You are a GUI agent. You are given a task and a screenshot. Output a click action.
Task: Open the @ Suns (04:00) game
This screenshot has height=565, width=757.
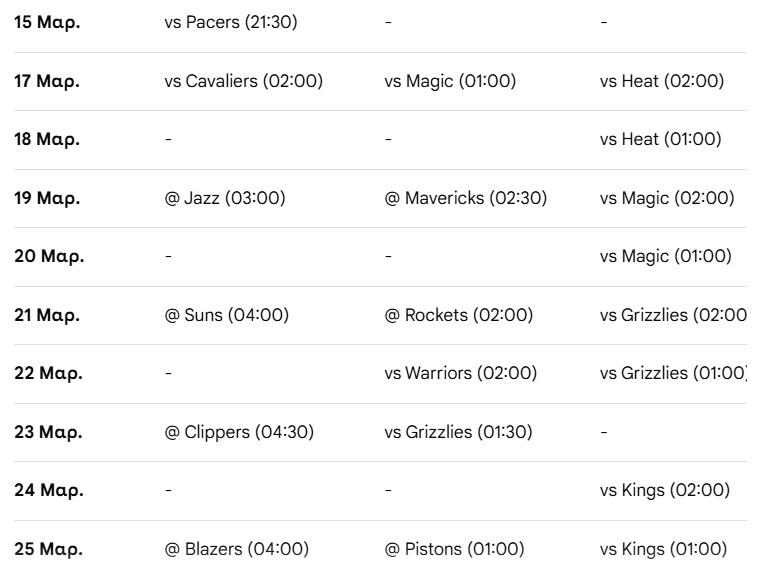pos(226,315)
